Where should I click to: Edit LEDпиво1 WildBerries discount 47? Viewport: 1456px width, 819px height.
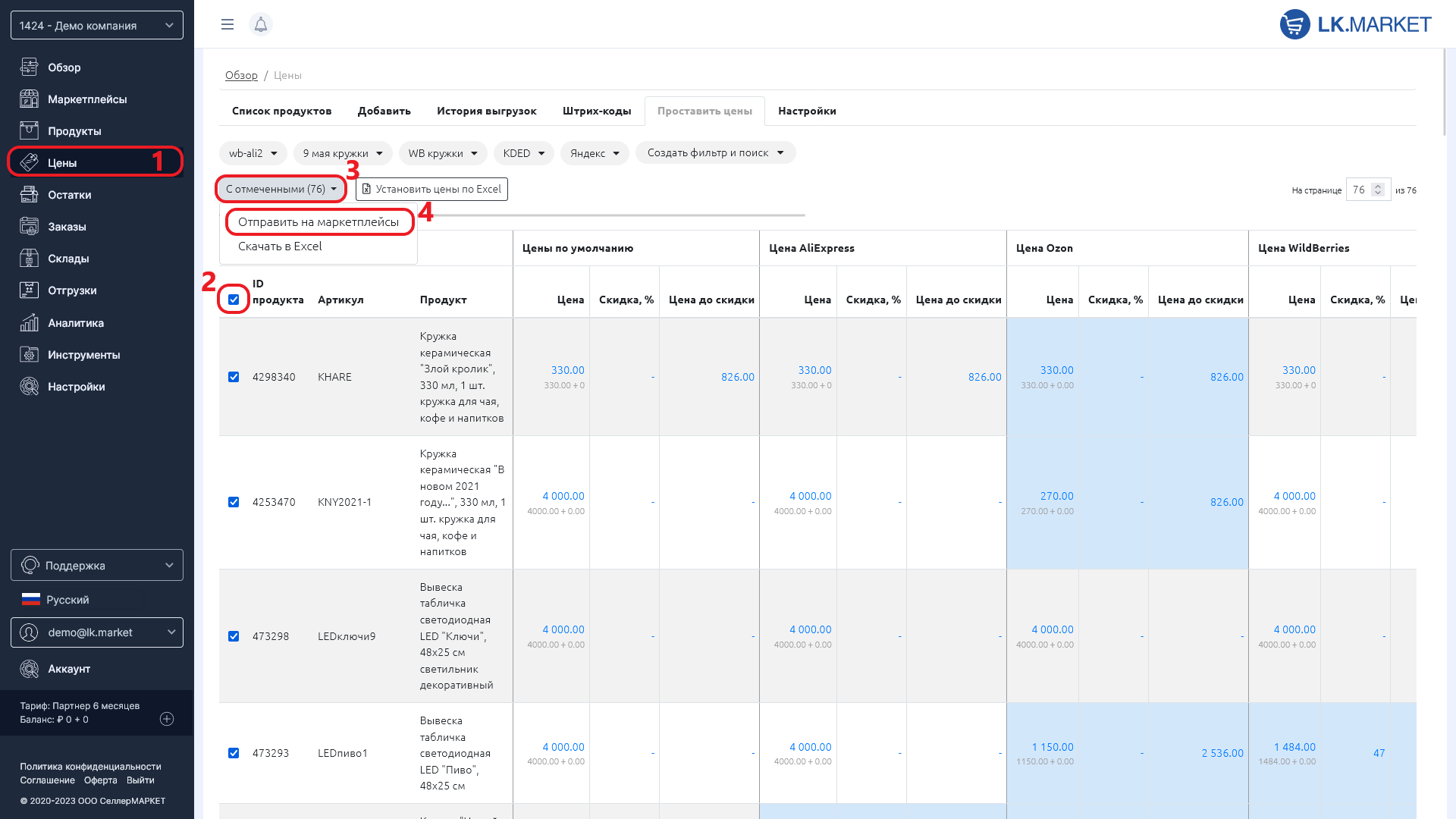coord(1379,753)
